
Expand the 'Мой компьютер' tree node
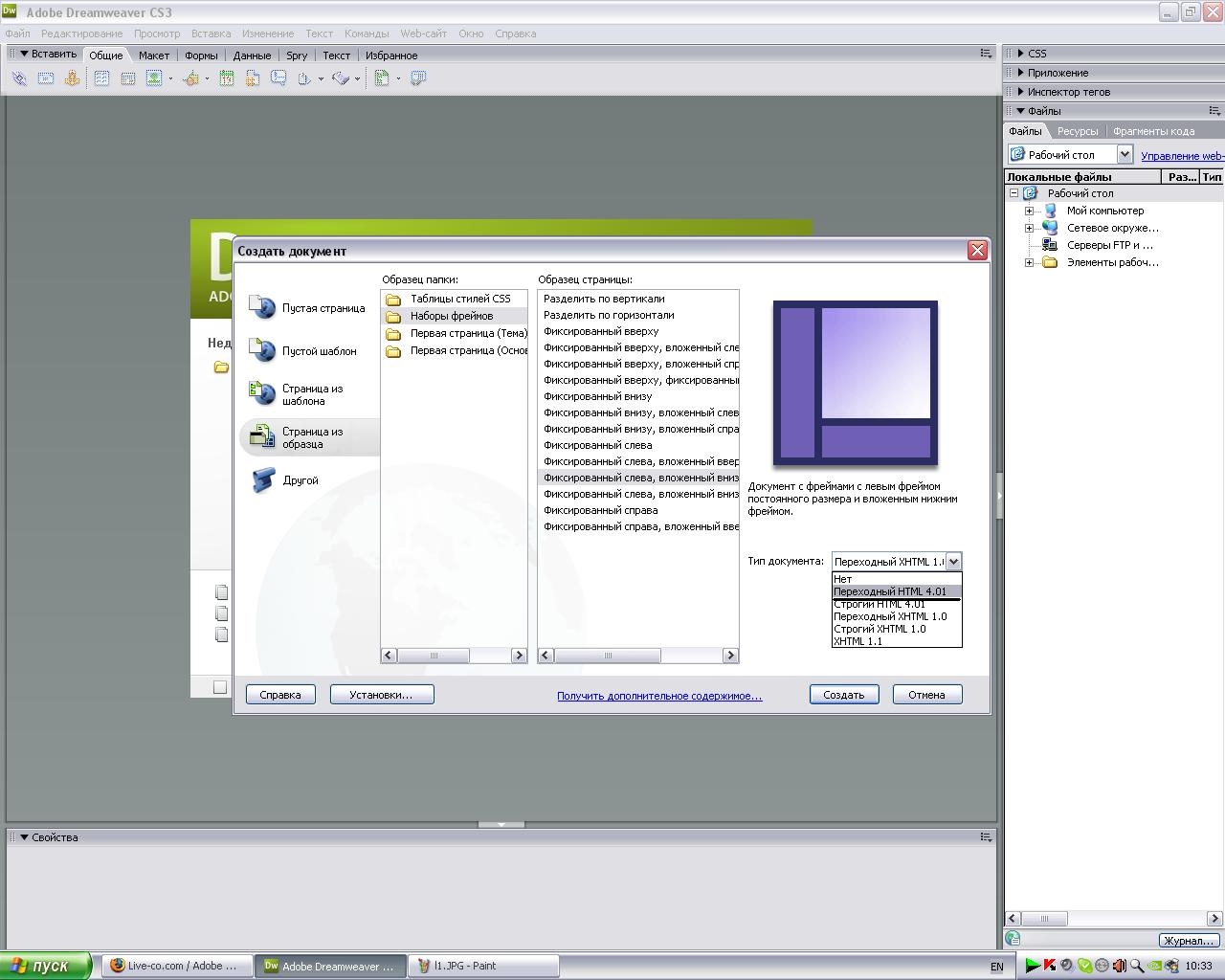[x=1030, y=211]
